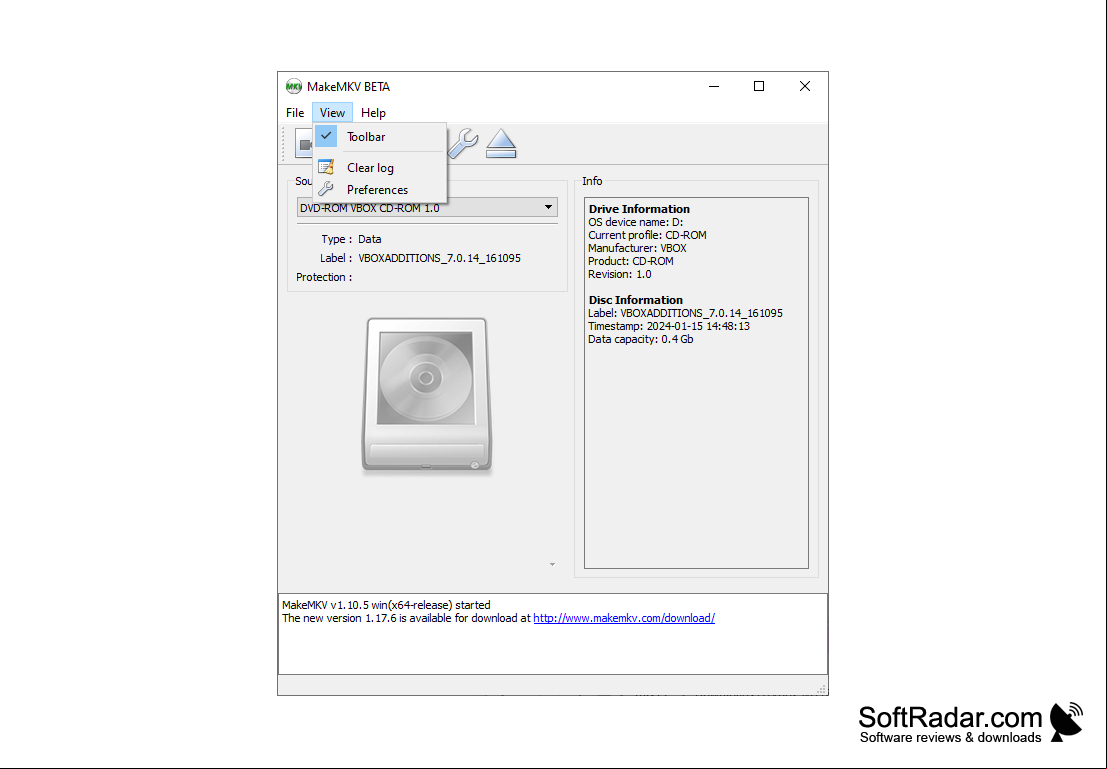Click the Timestamp 2024-01-15 14:48:13 line
Image resolution: width=1107 pixels, height=769 pixels.
669,326
